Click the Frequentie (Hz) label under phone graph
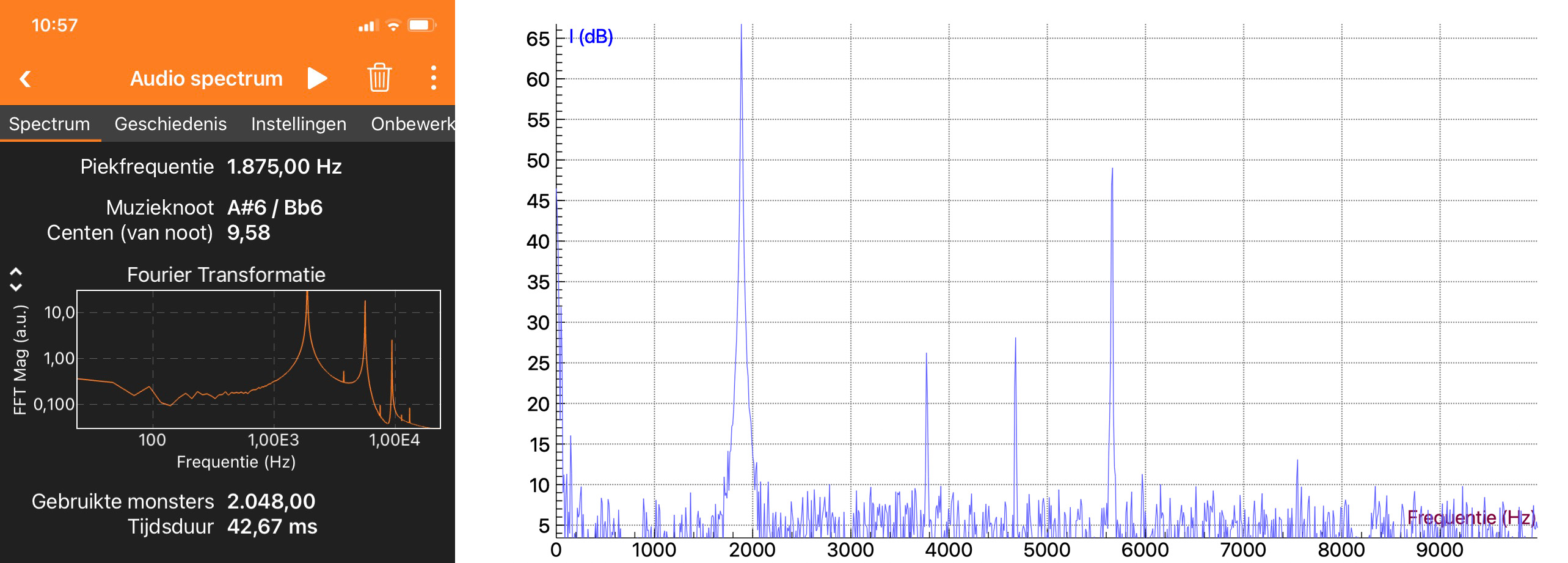The height and width of the screenshot is (563, 1568). pyautogui.click(x=236, y=462)
